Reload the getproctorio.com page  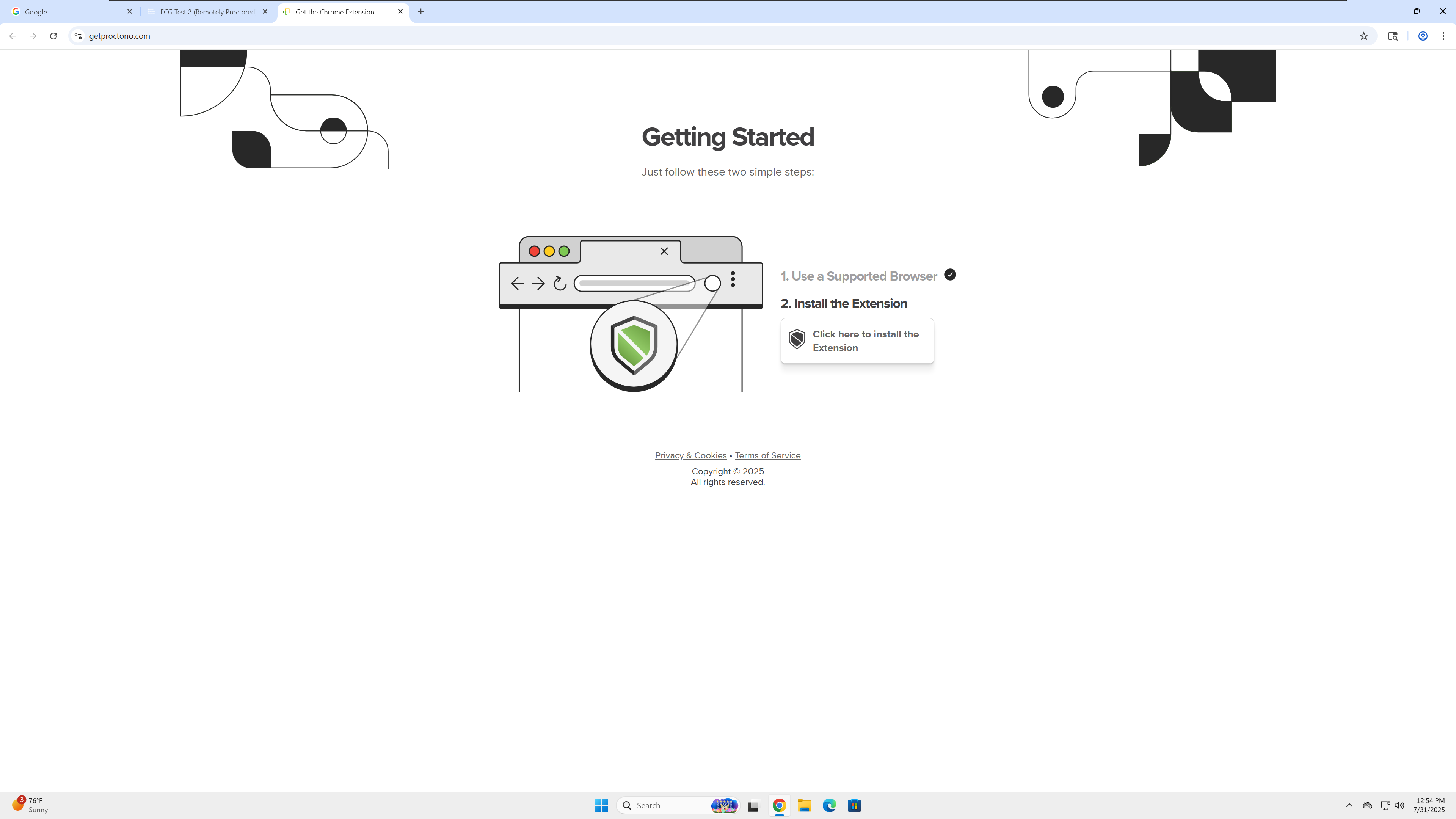(53, 36)
